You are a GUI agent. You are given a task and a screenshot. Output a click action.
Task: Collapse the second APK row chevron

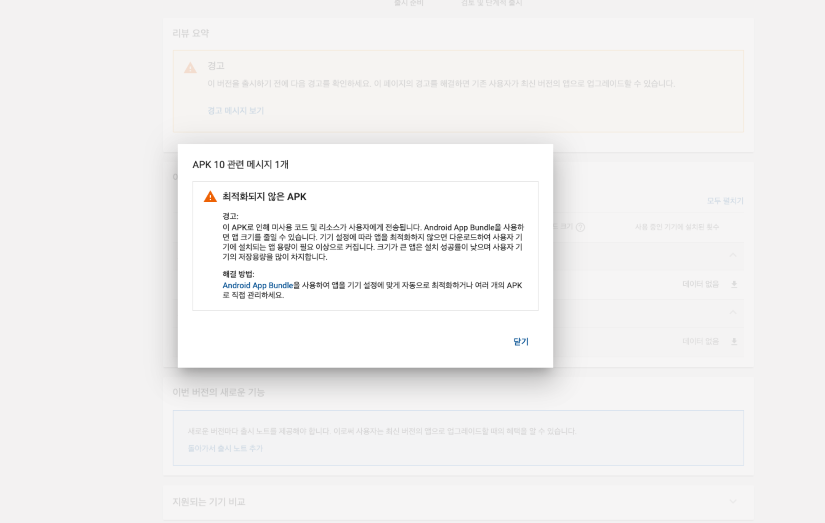point(733,313)
